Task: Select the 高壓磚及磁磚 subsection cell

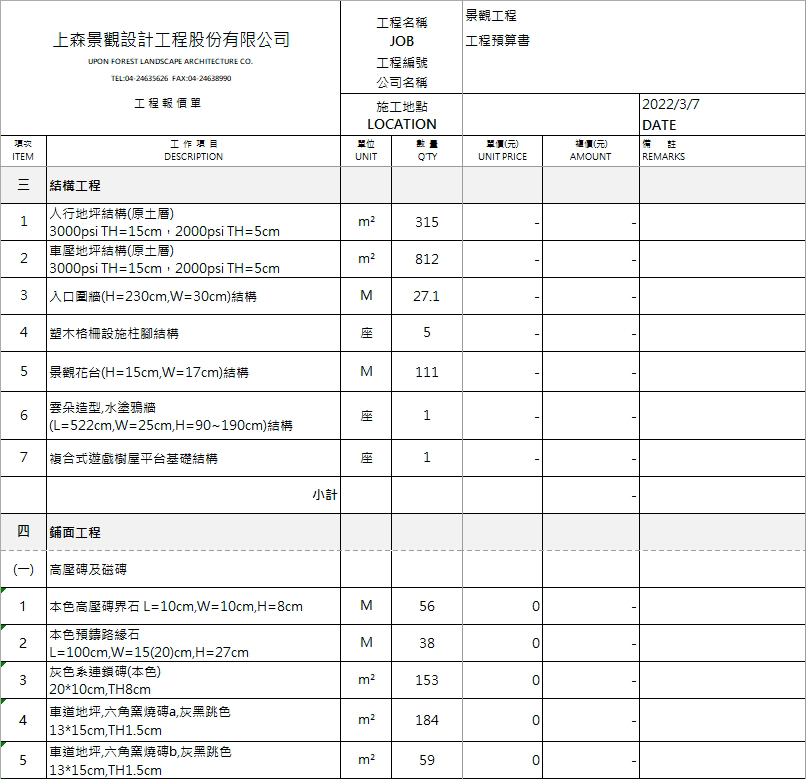Action: click(193, 569)
